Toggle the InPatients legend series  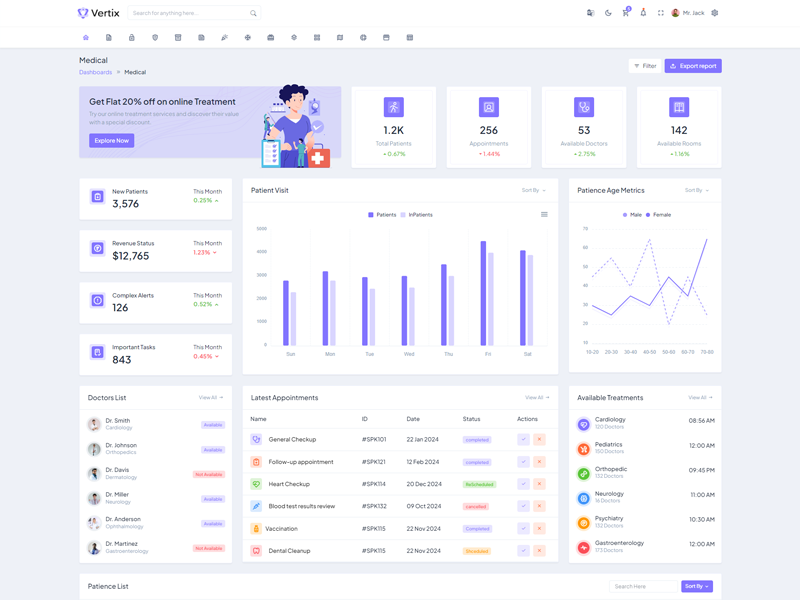tap(417, 215)
